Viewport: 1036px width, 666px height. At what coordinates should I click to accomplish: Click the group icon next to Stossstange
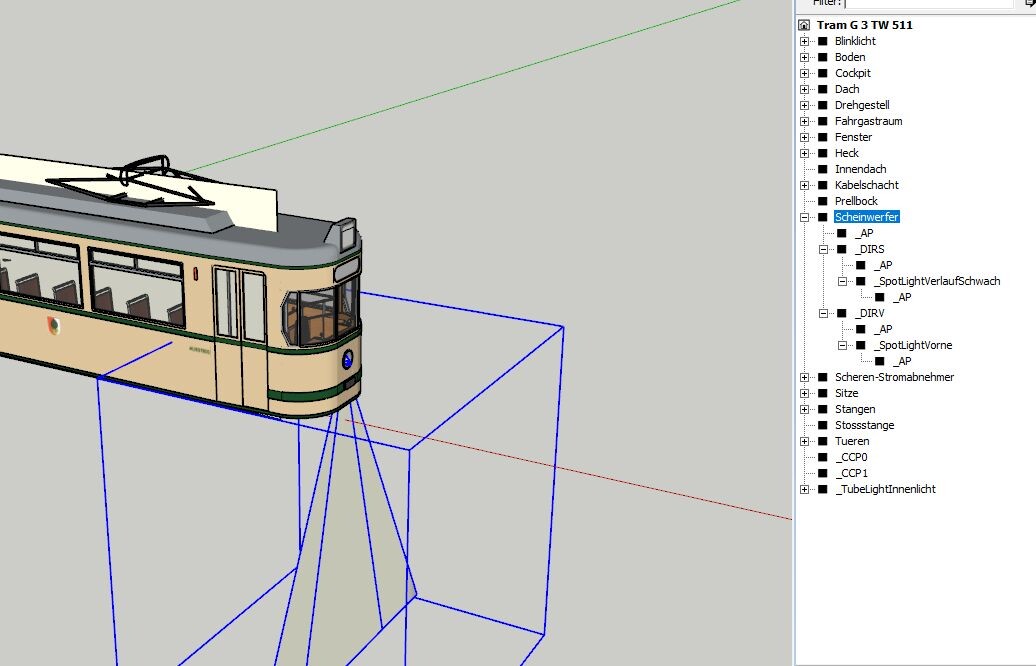click(x=823, y=425)
